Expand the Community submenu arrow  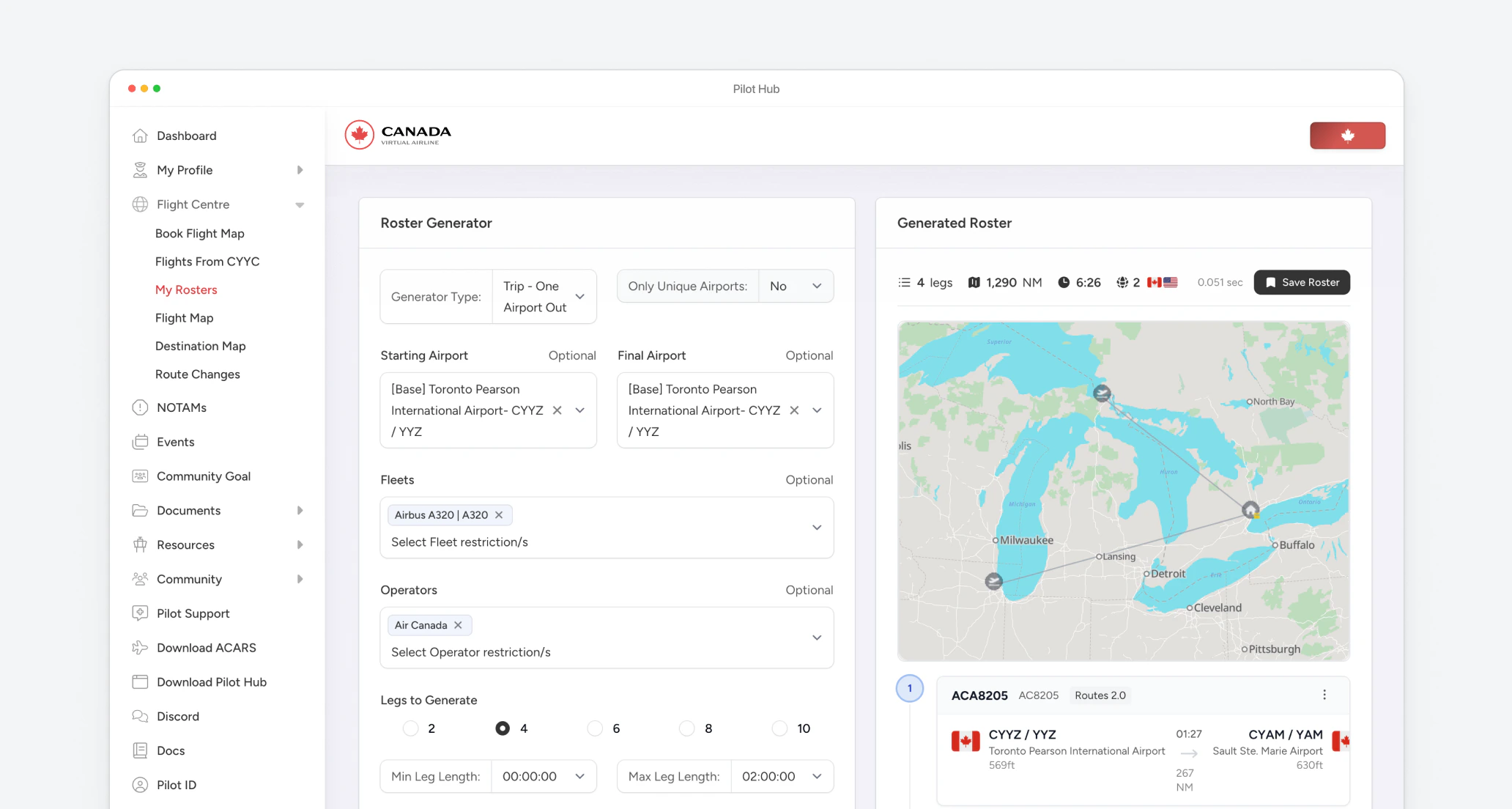pyautogui.click(x=300, y=579)
